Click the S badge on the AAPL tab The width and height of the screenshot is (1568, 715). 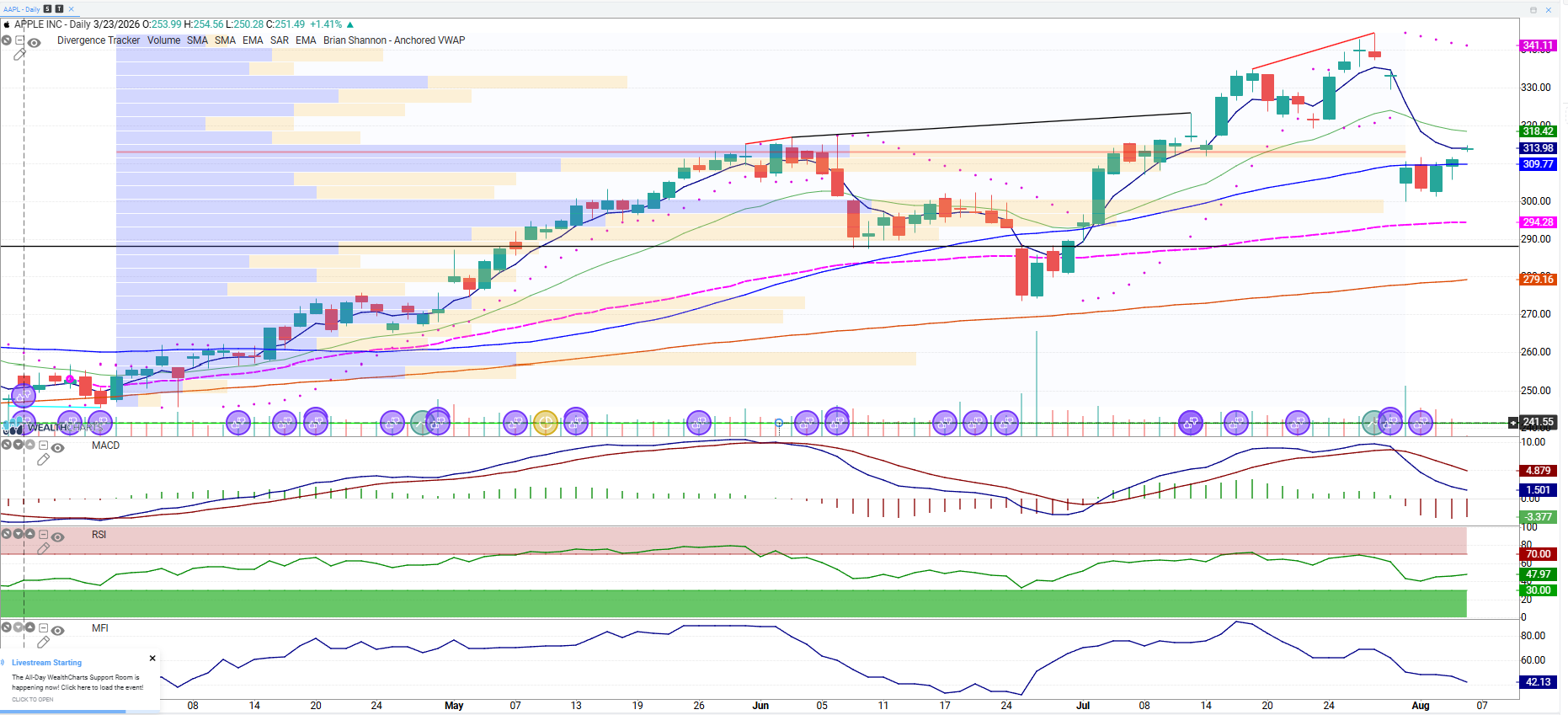click(48, 9)
